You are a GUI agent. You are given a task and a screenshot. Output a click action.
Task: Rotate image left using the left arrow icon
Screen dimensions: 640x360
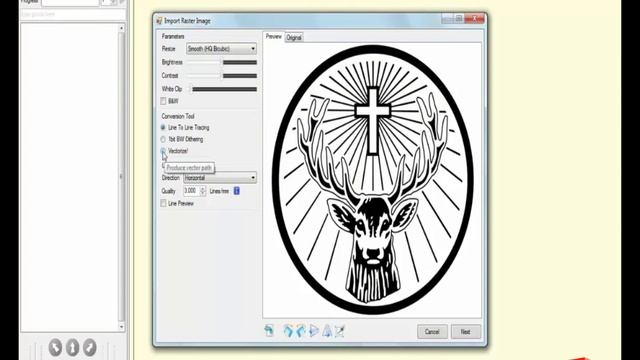pos(289,331)
